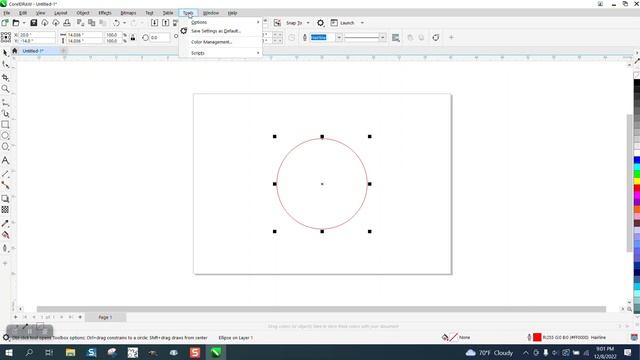The height and width of the screenshot is (360, 640).
Task: Choose Save Settings as Default
Action: click(x=220, y=31)
